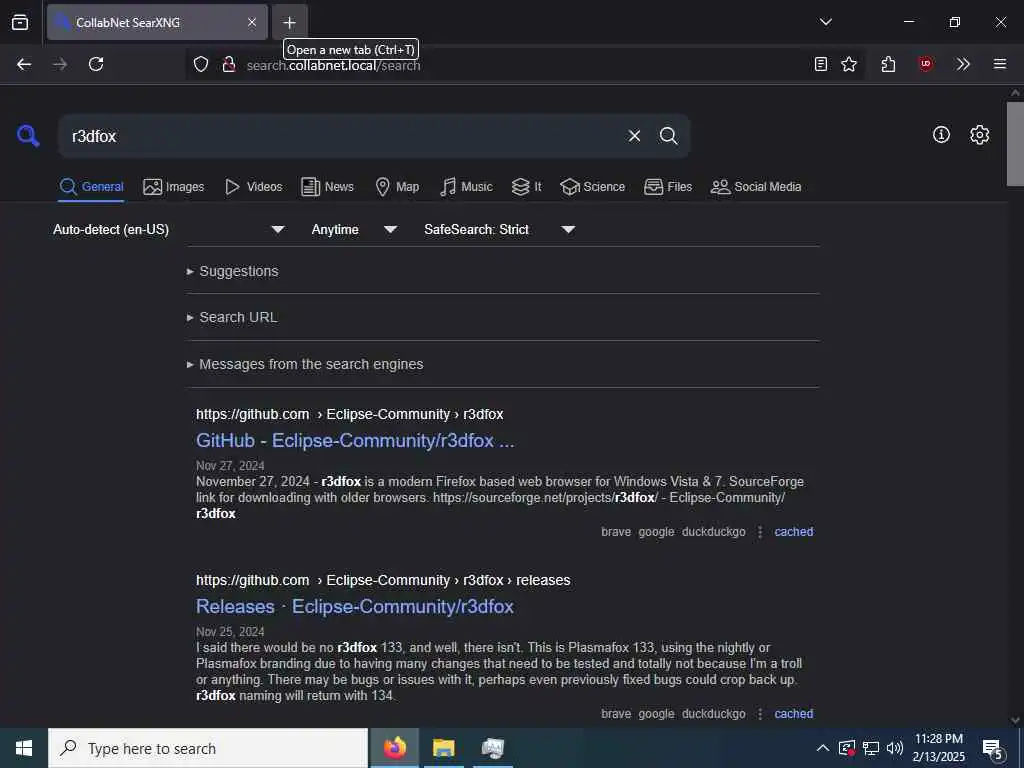The image size is (1024, 768).
Task: Toggle Reader View icon in address bar
Action: coord(821,64)
